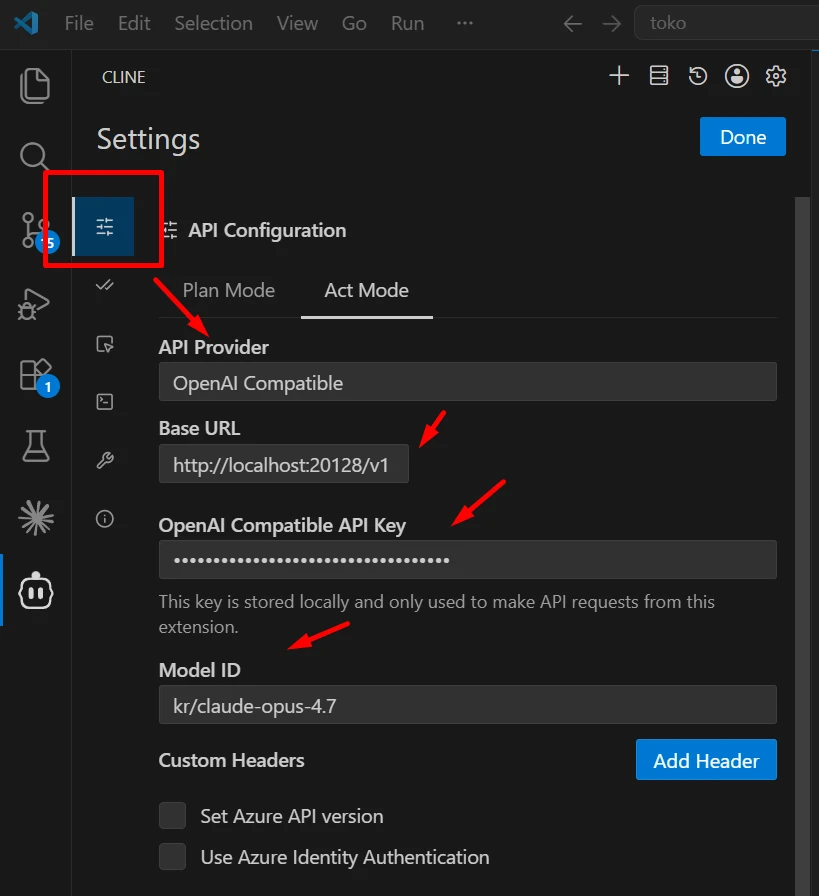Open Source Control view with badge
Screen dimensions: 819x896
coord(37,231)
